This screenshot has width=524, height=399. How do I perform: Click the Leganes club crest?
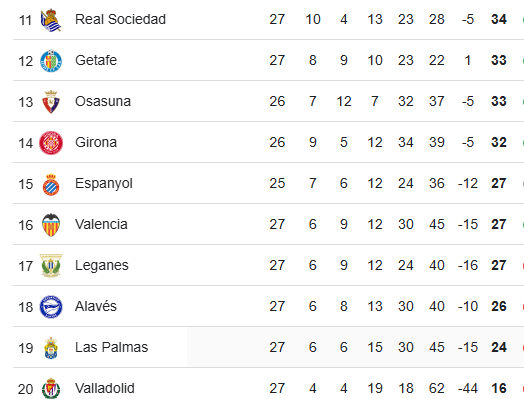click(51, 266)
